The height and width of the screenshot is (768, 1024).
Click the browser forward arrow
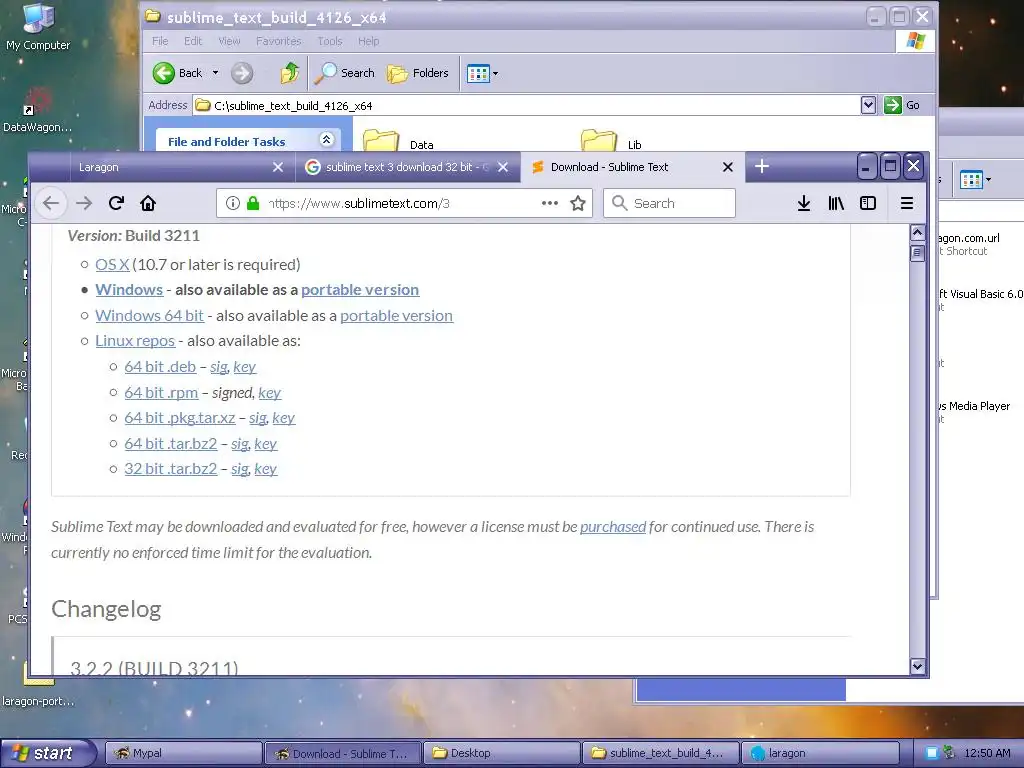[x=84, y=203]
